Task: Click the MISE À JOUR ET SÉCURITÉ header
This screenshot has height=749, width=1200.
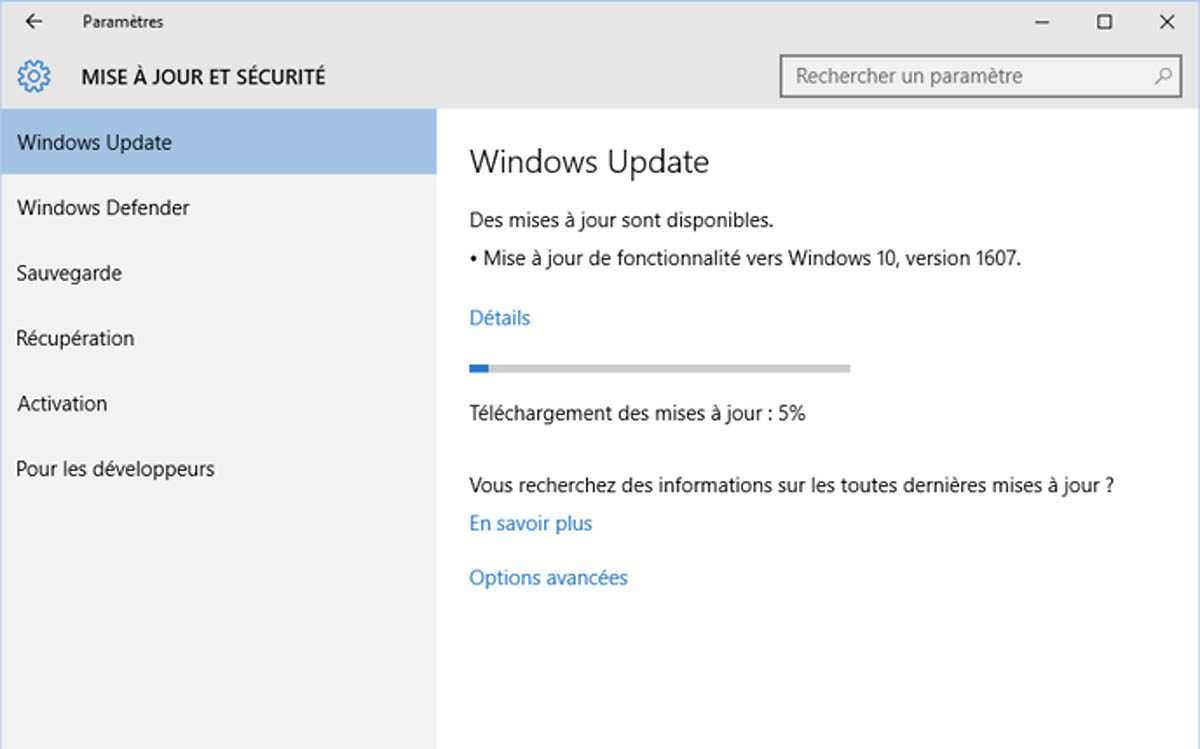Action: [x=204, y=76]
